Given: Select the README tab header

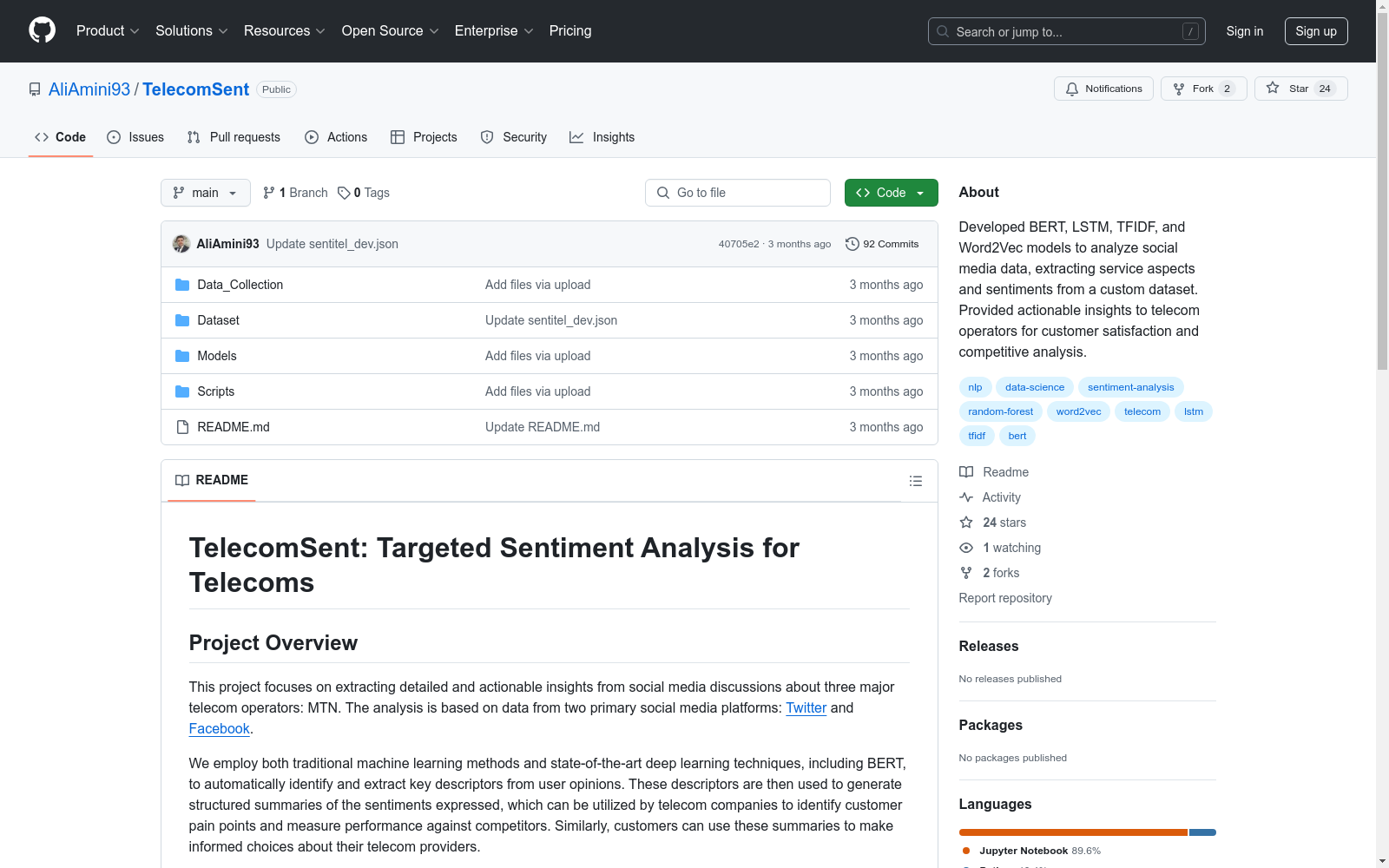Looking at the screenshot, I should [x=212, y=480].
